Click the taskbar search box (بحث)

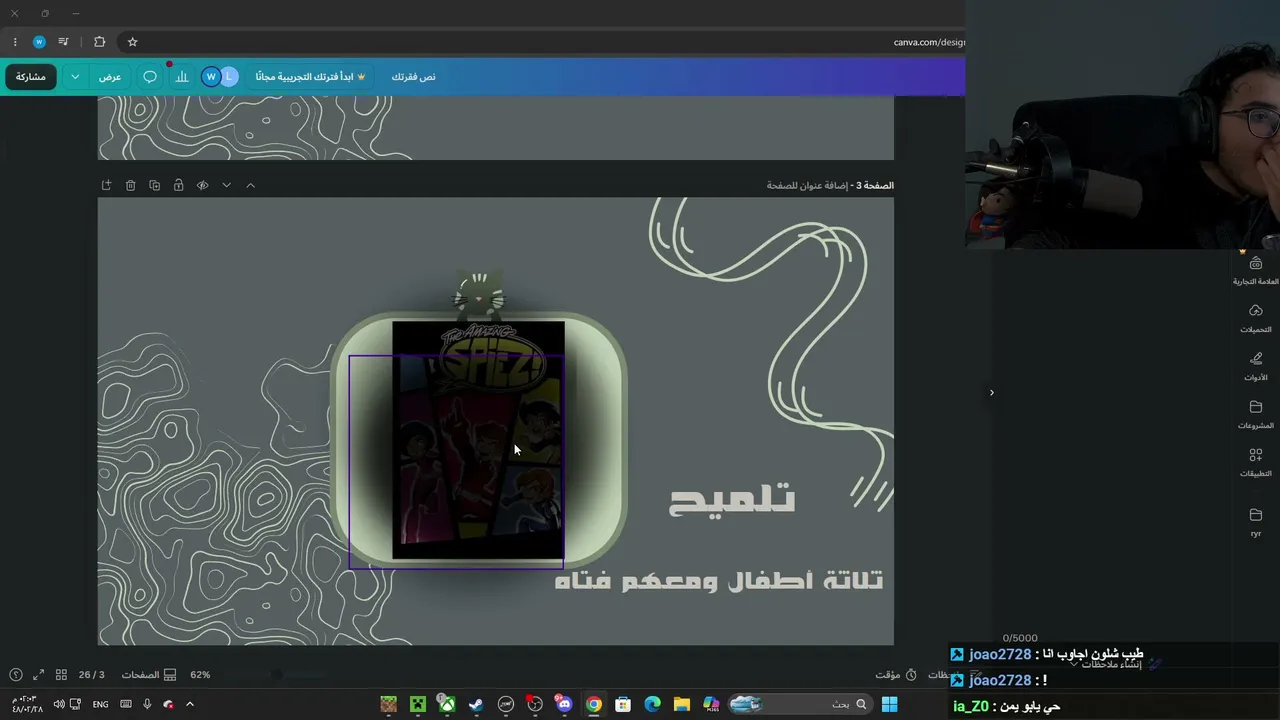(799, 704)
